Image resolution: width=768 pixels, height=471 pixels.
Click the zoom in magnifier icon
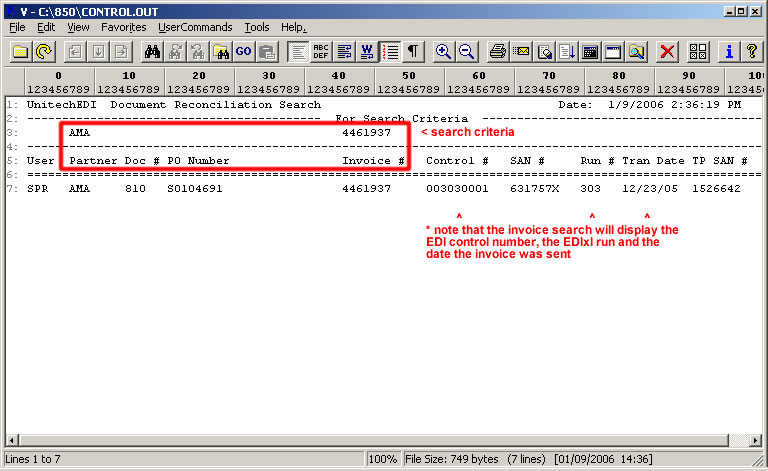click(444, 51)
